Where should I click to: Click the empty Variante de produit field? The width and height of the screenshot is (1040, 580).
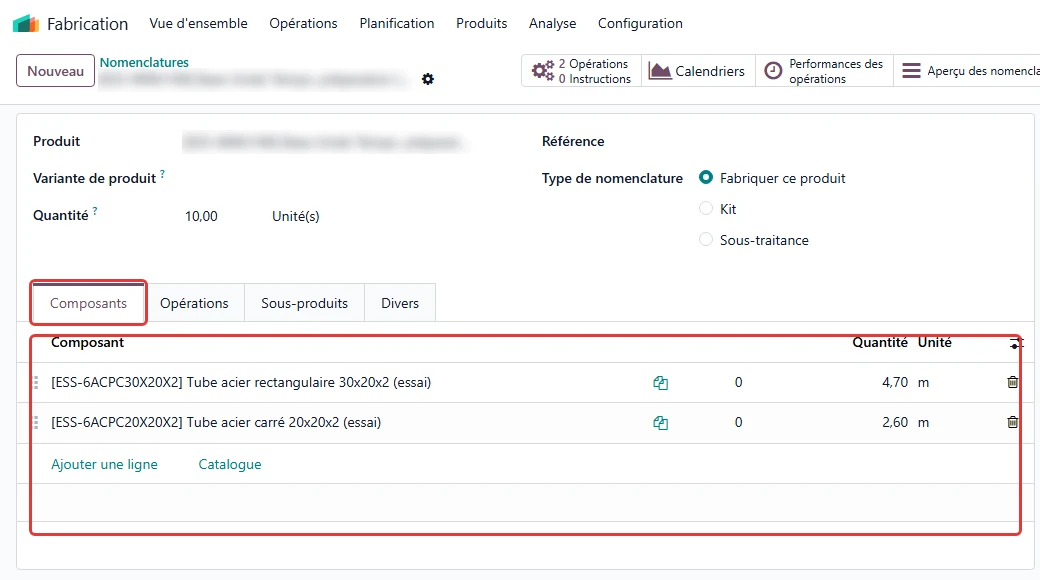click(x=324, y=179)
